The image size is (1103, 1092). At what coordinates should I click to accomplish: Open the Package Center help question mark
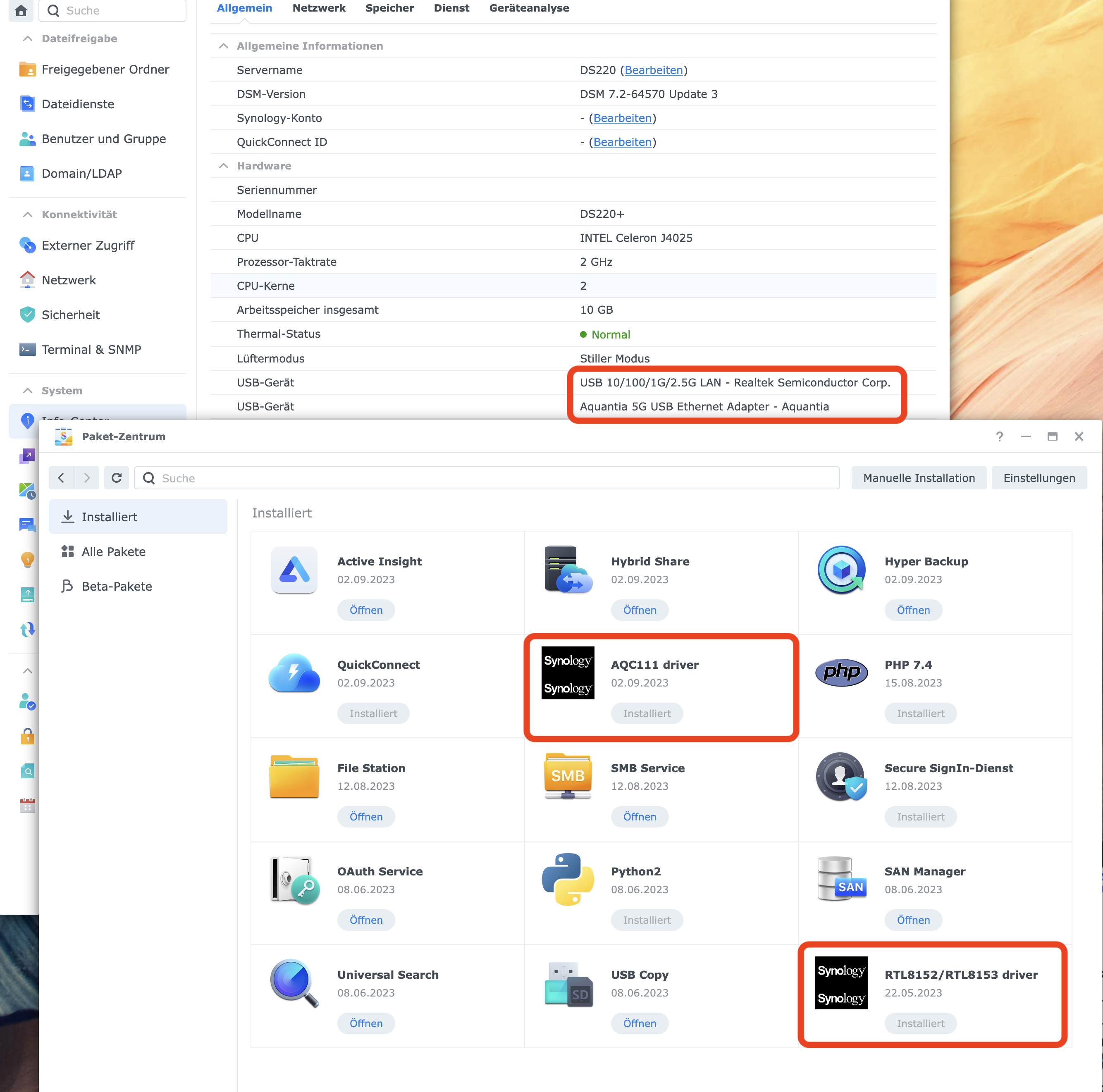[x=999, y=436]
